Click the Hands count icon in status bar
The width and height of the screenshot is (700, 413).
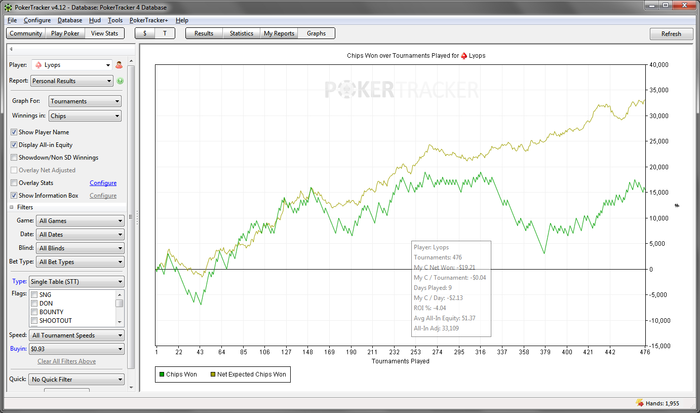tap(640, 403)
